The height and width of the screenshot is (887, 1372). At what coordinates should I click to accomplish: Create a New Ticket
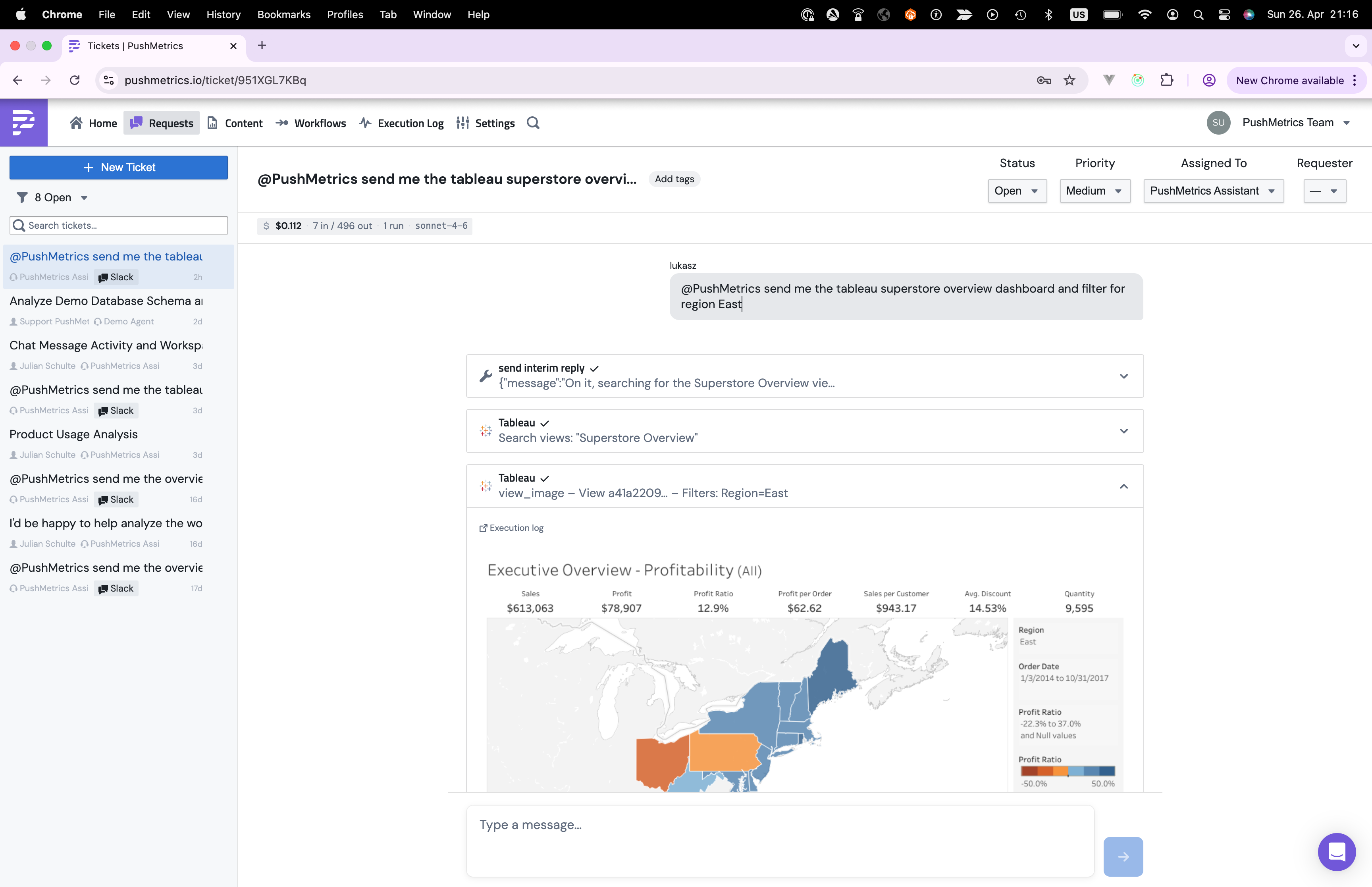[x=119, y=167]
